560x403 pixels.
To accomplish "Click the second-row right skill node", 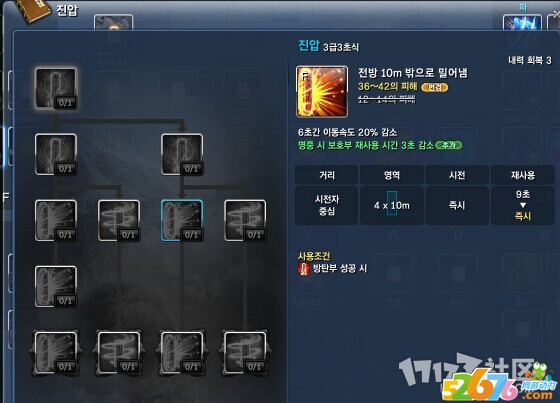I will [x=182, y=154].
